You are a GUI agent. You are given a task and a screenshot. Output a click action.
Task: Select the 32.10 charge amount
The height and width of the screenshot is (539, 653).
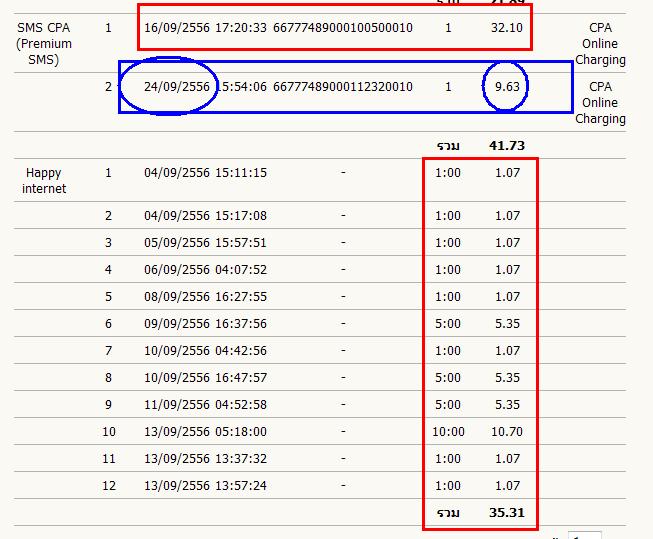(507, 28)
